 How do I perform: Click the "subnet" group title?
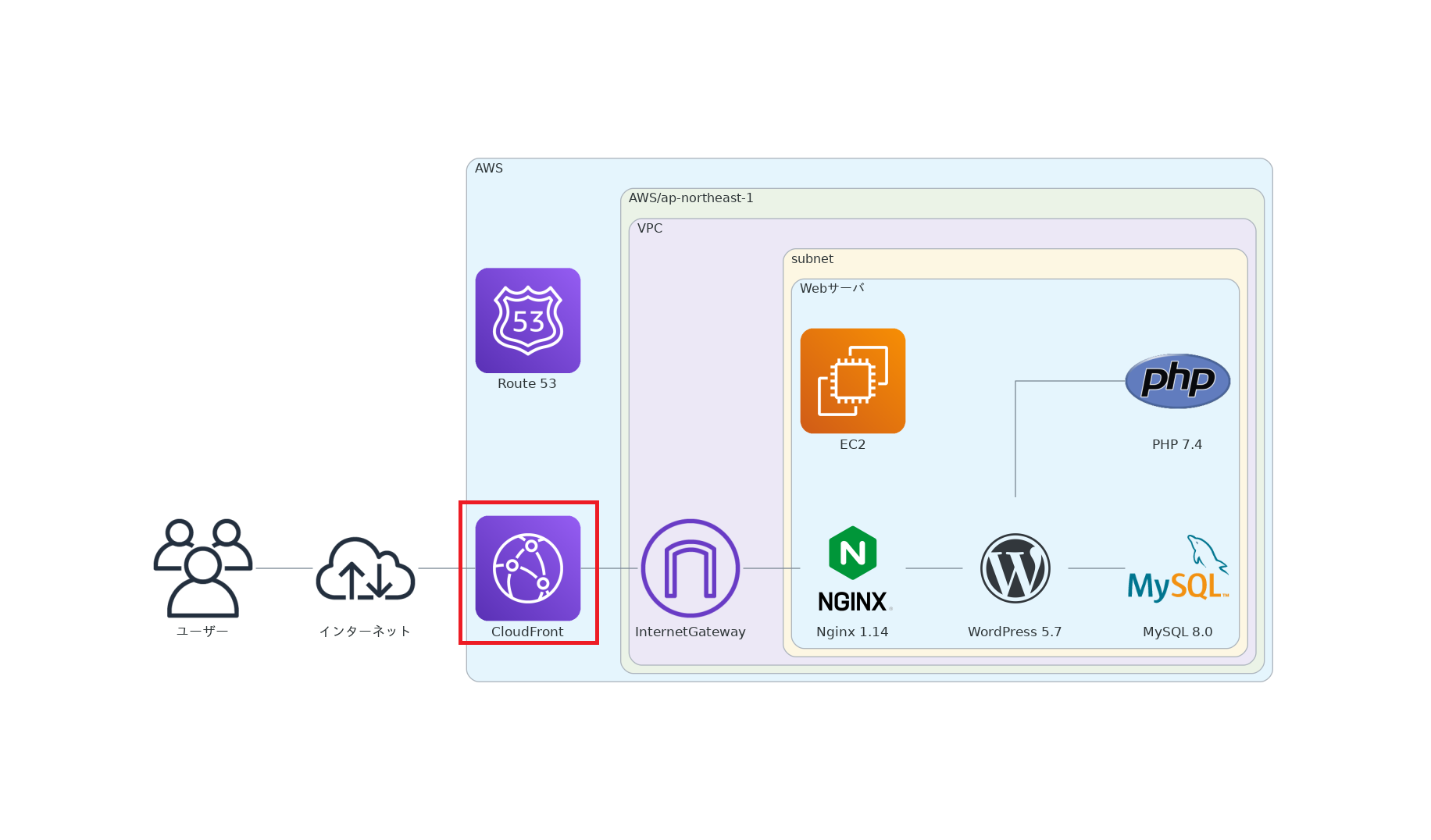point(812,258)
